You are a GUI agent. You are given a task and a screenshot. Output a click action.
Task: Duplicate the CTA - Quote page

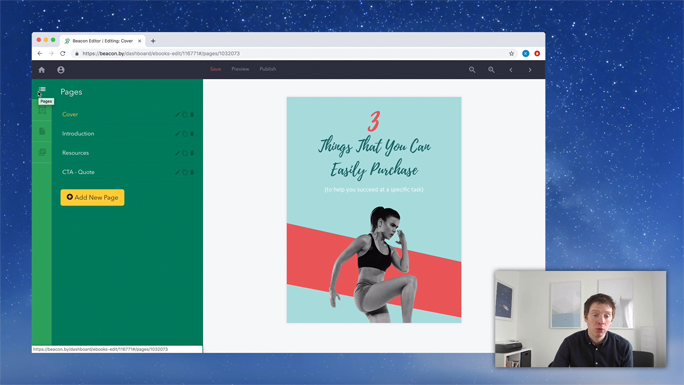pos(185,172)
